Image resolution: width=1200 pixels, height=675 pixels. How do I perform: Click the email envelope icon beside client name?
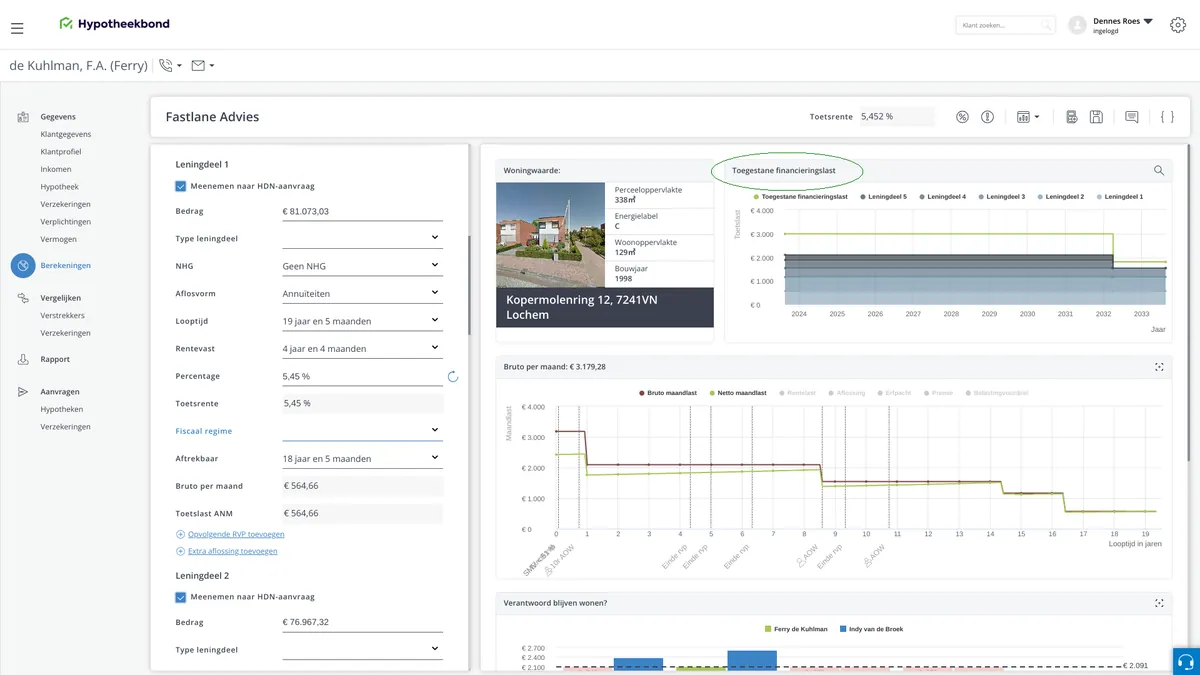click(198, 65)
